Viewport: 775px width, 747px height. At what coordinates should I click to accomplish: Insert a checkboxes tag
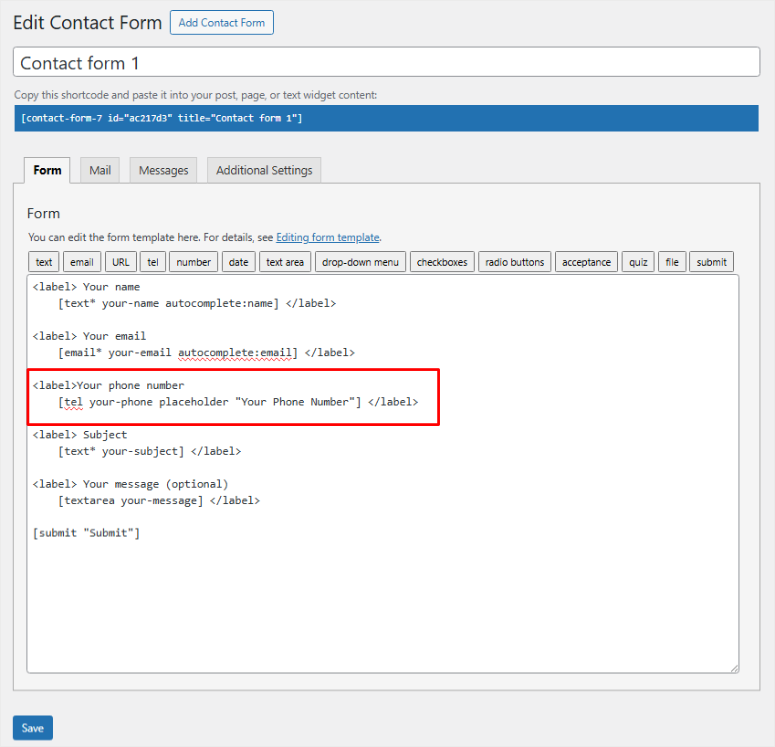(x=442, y=262)
